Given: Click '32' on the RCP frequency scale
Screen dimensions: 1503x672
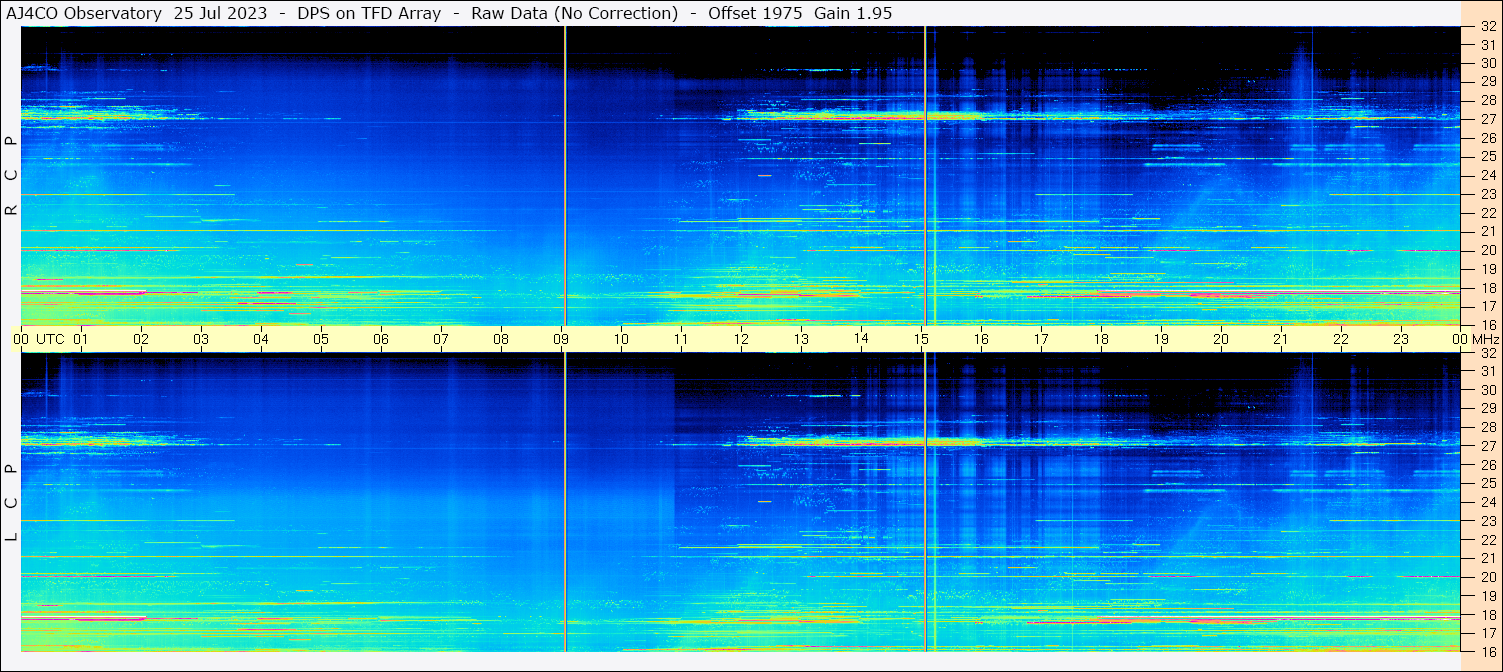Looking at the screenshot, I should [x=1488, y=27].
